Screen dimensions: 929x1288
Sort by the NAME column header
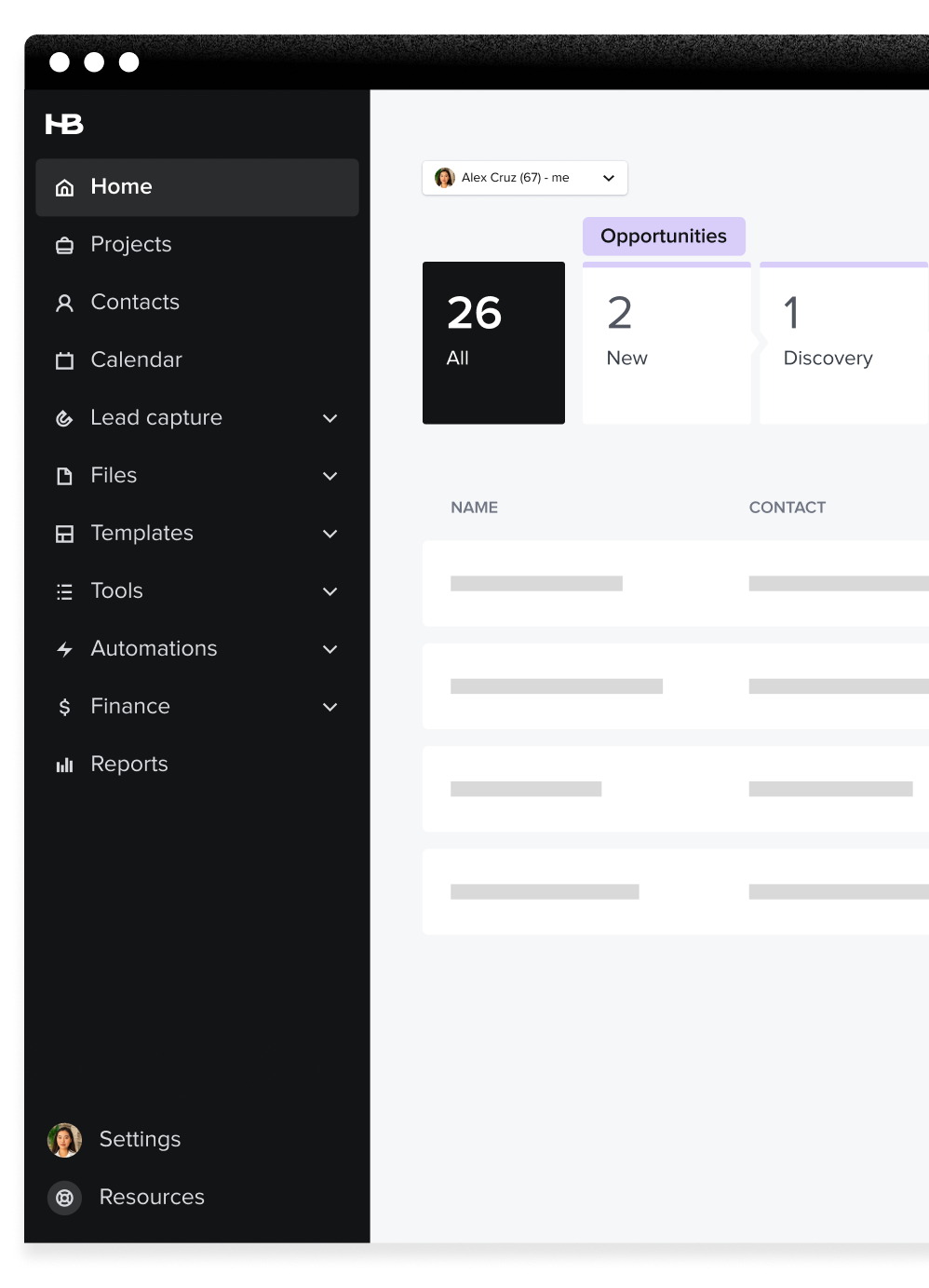click(474, 508)
